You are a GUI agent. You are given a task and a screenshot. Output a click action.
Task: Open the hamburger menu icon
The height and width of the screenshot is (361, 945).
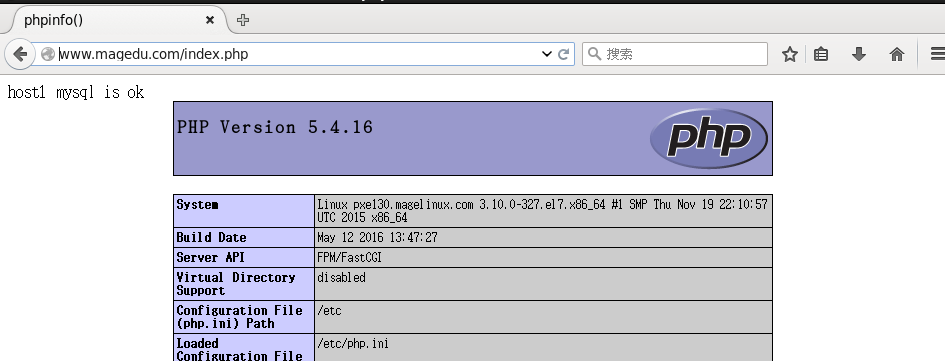[x=937, y=54]
